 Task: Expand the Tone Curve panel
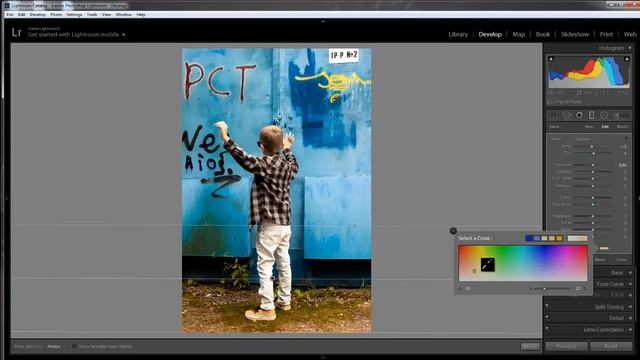tap(630, 284)
